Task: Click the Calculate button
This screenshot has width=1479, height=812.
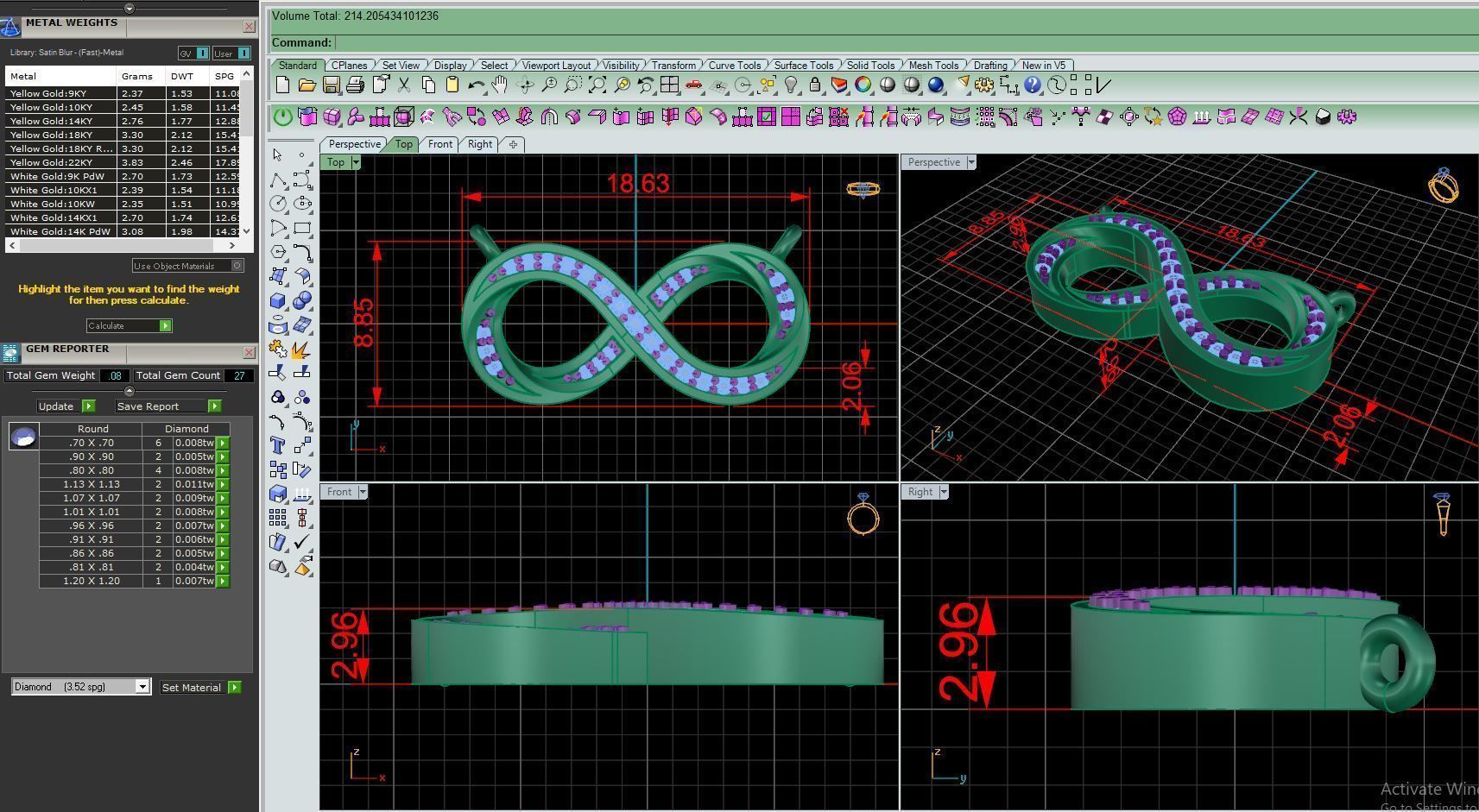Action: (130, 325)
